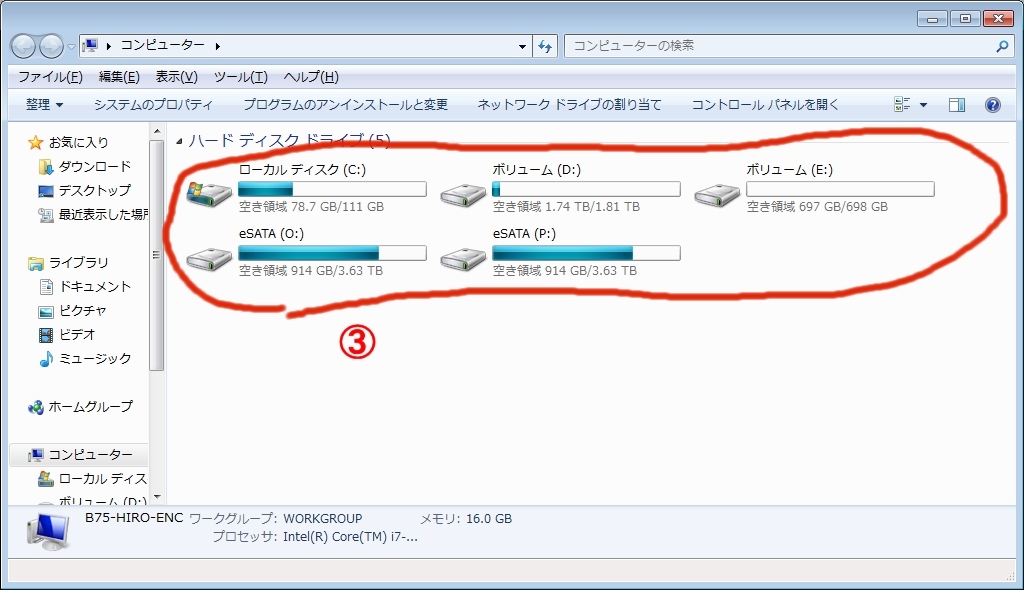Click B75-HIRO-ENC computer name text
The width and height of the screenshot is (1024, 590).
[134, 518]
